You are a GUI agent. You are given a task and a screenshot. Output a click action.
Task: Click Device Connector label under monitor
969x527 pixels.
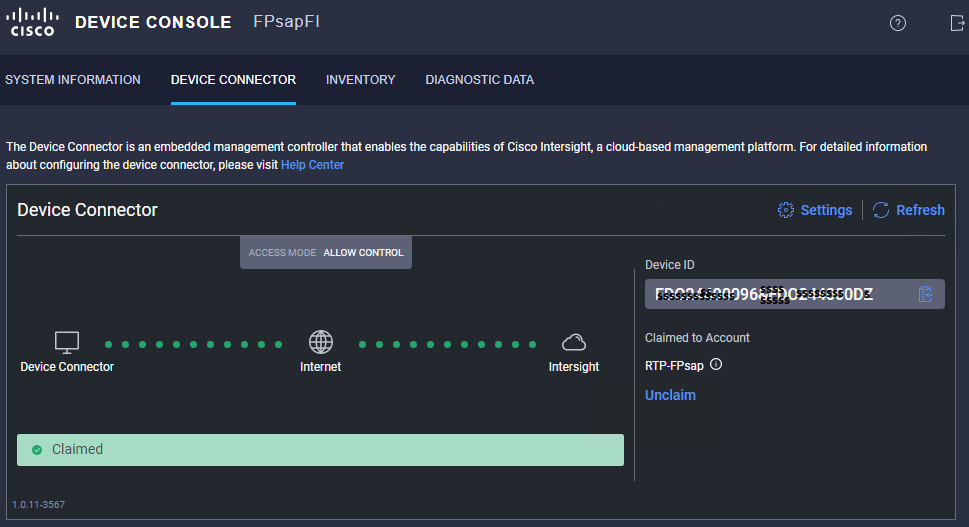point(67,367)
